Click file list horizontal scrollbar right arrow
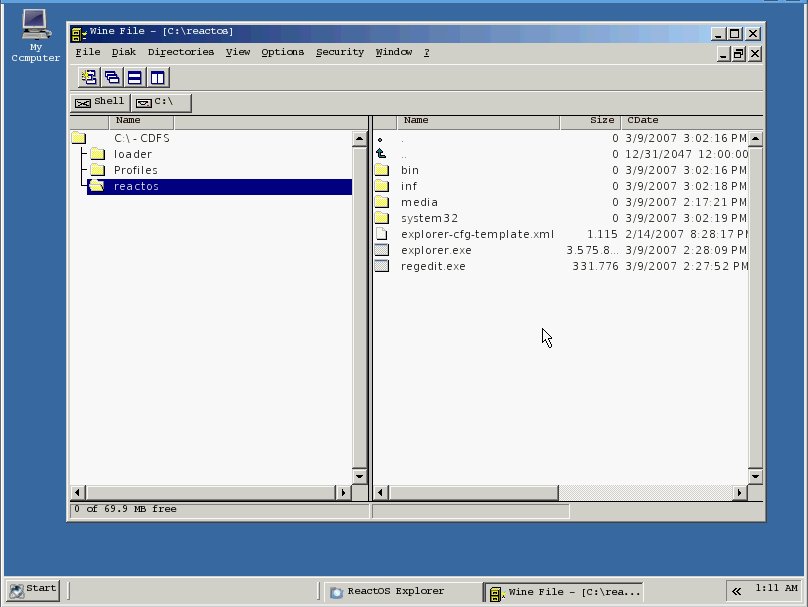The height and width of the screenshot is (607, 808). (x=740, y=493)
